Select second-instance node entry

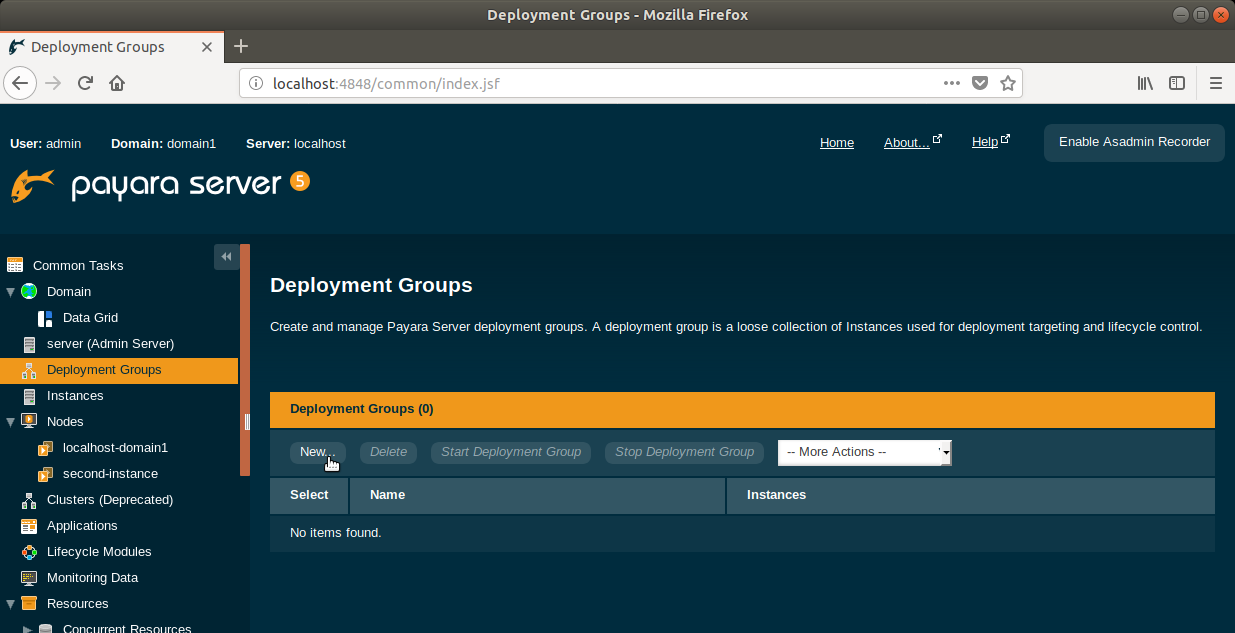(110, 474)
